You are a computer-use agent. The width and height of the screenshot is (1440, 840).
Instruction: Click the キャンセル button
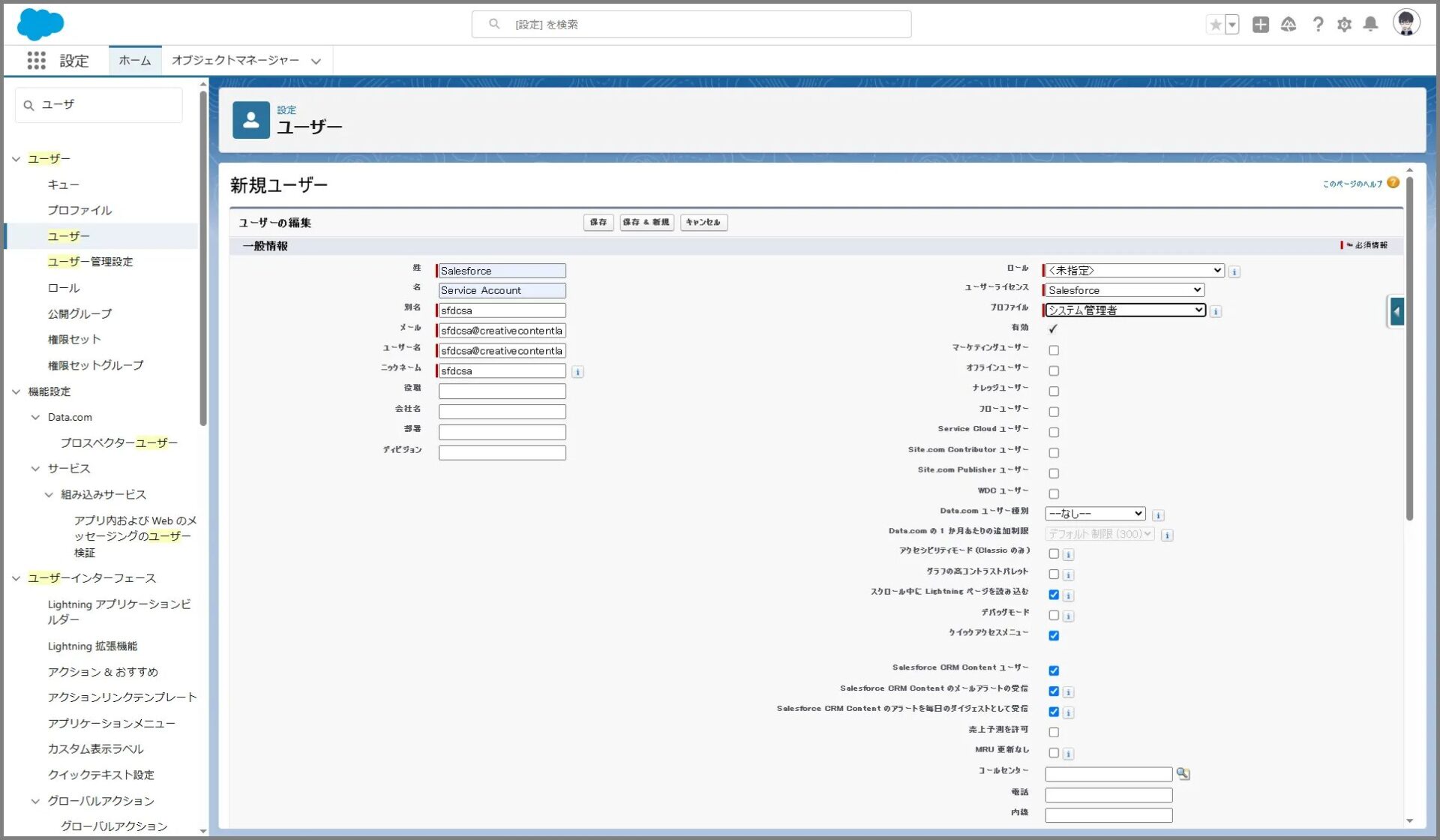click(x=703, y=222)
